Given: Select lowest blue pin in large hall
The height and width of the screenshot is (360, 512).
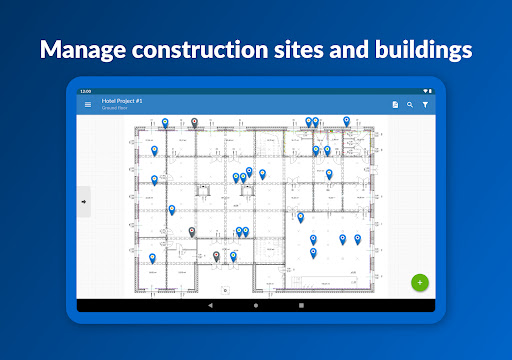Looking at the screenshot, I should click(313, 253).
